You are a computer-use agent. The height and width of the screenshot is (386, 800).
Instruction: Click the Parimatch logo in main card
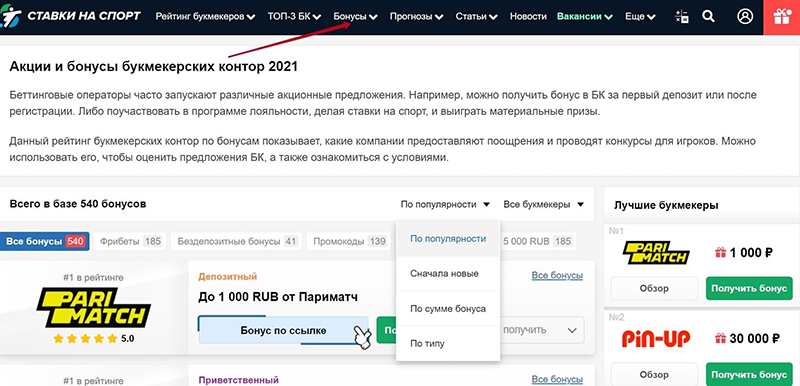click(x=93, y=307)
